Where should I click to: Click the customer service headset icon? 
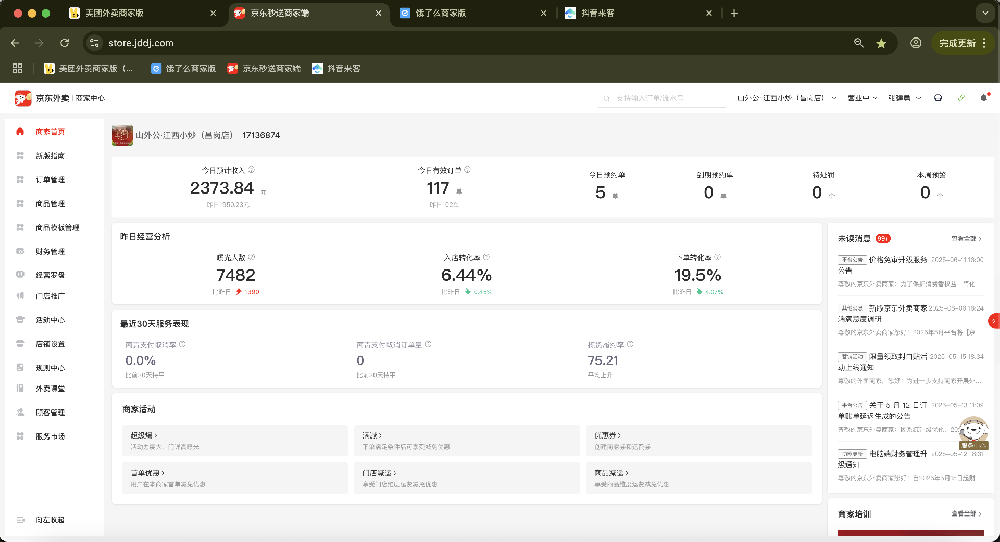[x=938, y=98]
